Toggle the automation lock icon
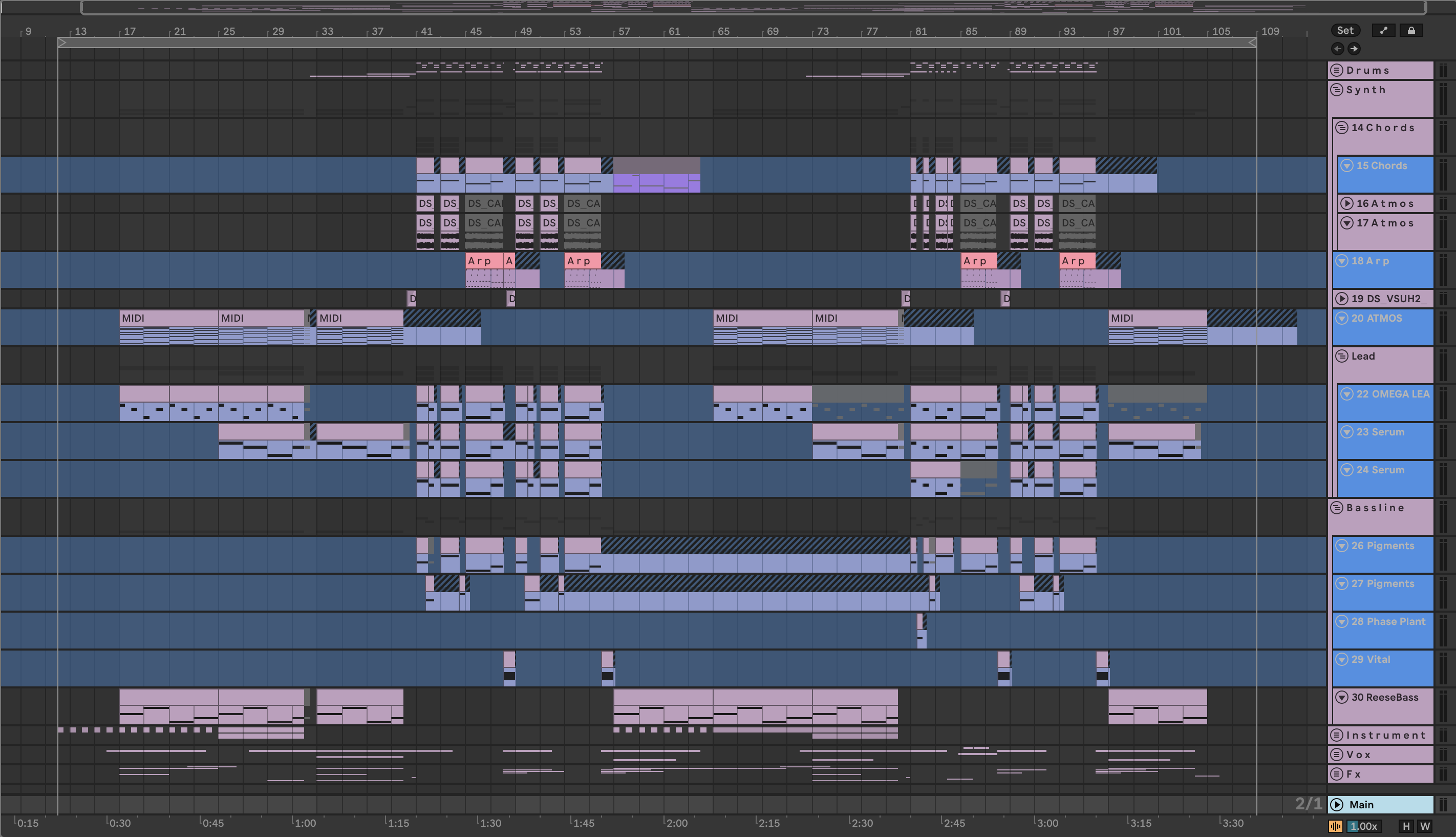 pyautogui.click(x=1411, y=30)
